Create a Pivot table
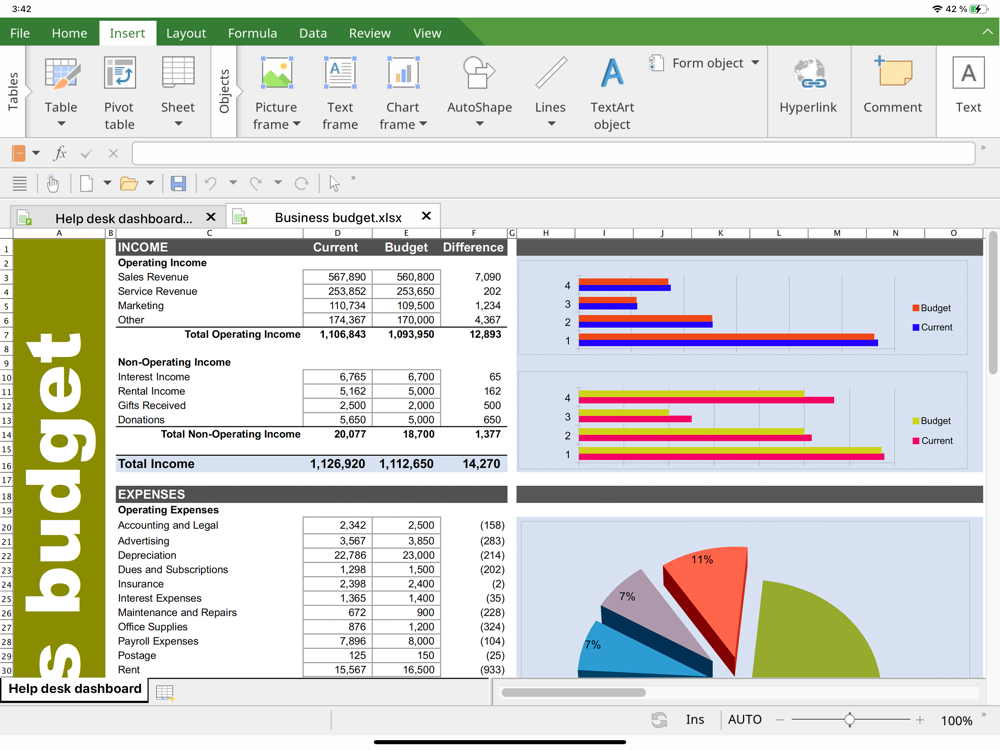This screenshot has height=750, width=1000. tap(119, 93)
